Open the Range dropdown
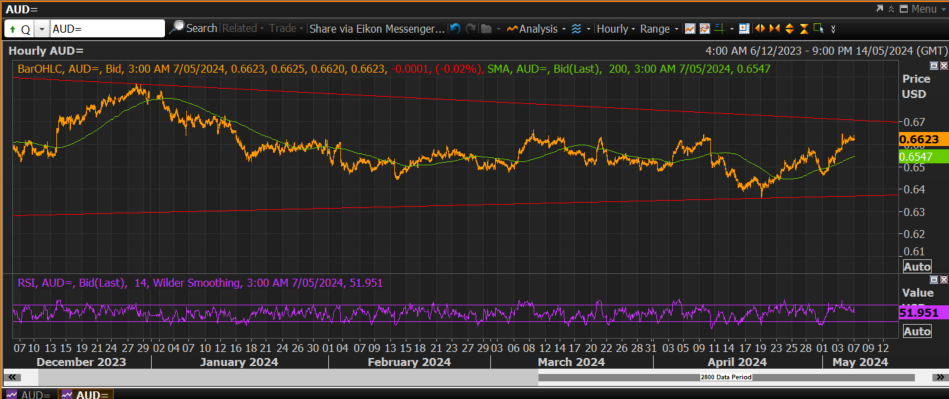 [x=658, y=28]
